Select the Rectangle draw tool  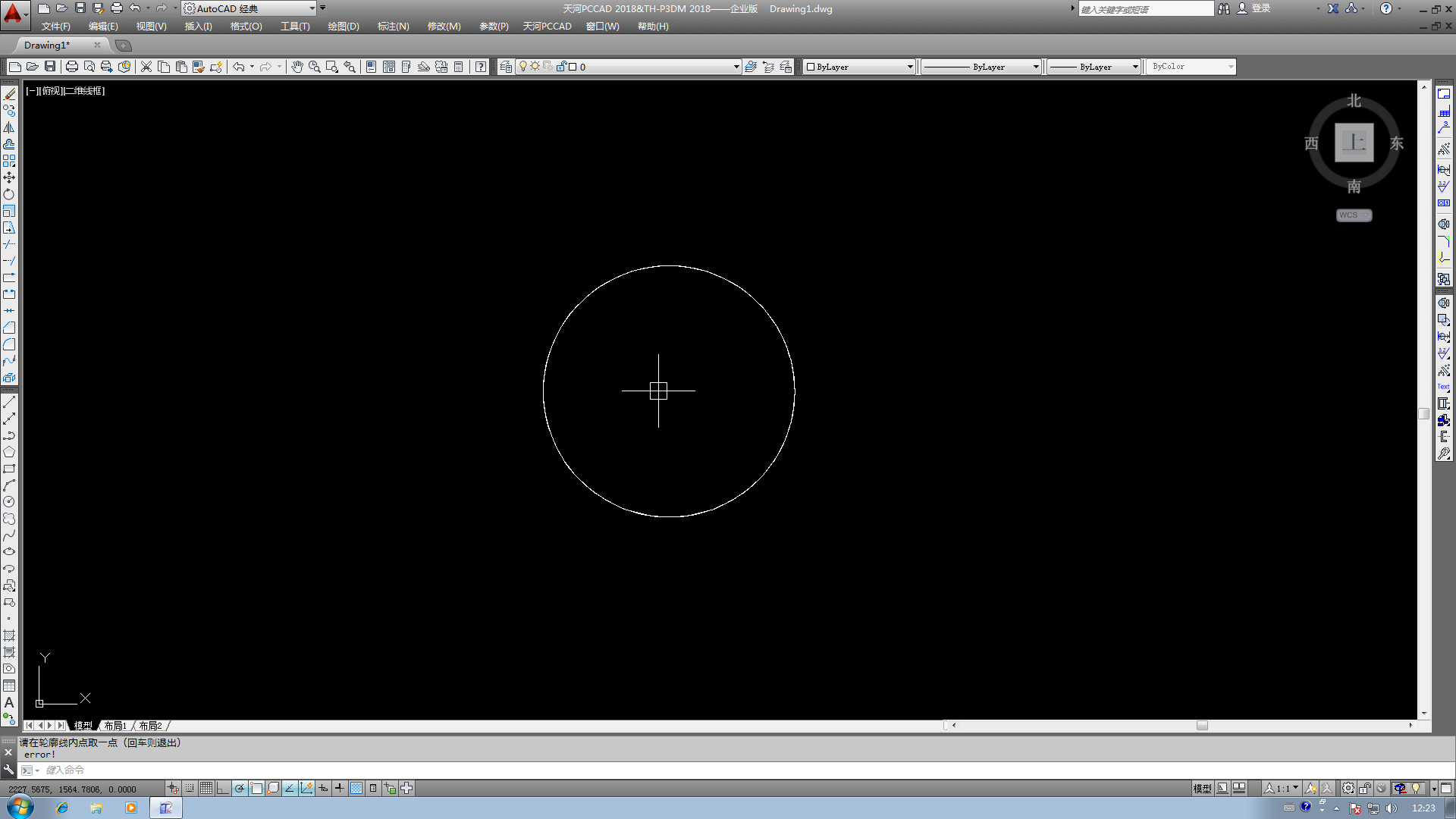[x=9, y=469]
